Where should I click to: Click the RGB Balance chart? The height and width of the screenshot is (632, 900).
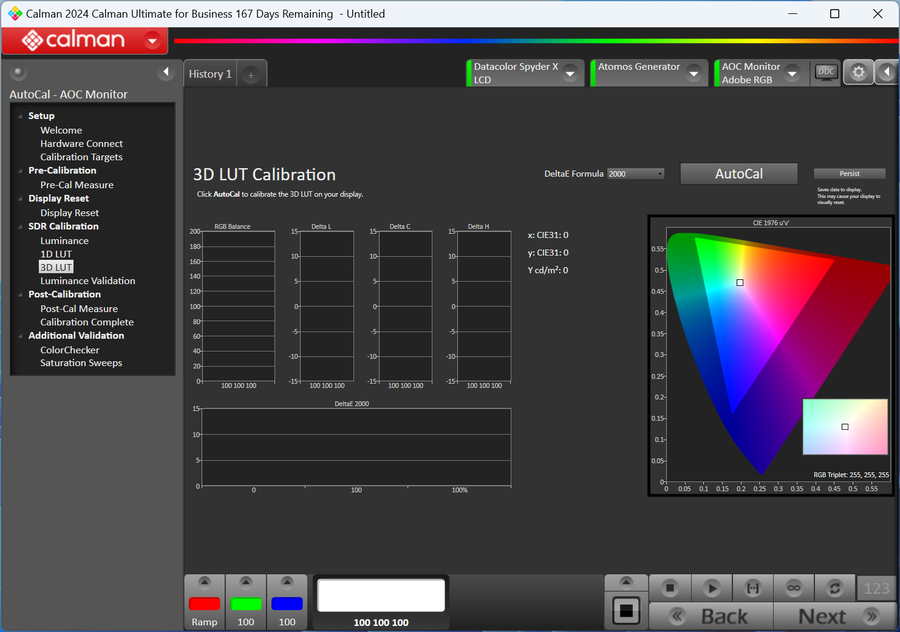[238, 307]
